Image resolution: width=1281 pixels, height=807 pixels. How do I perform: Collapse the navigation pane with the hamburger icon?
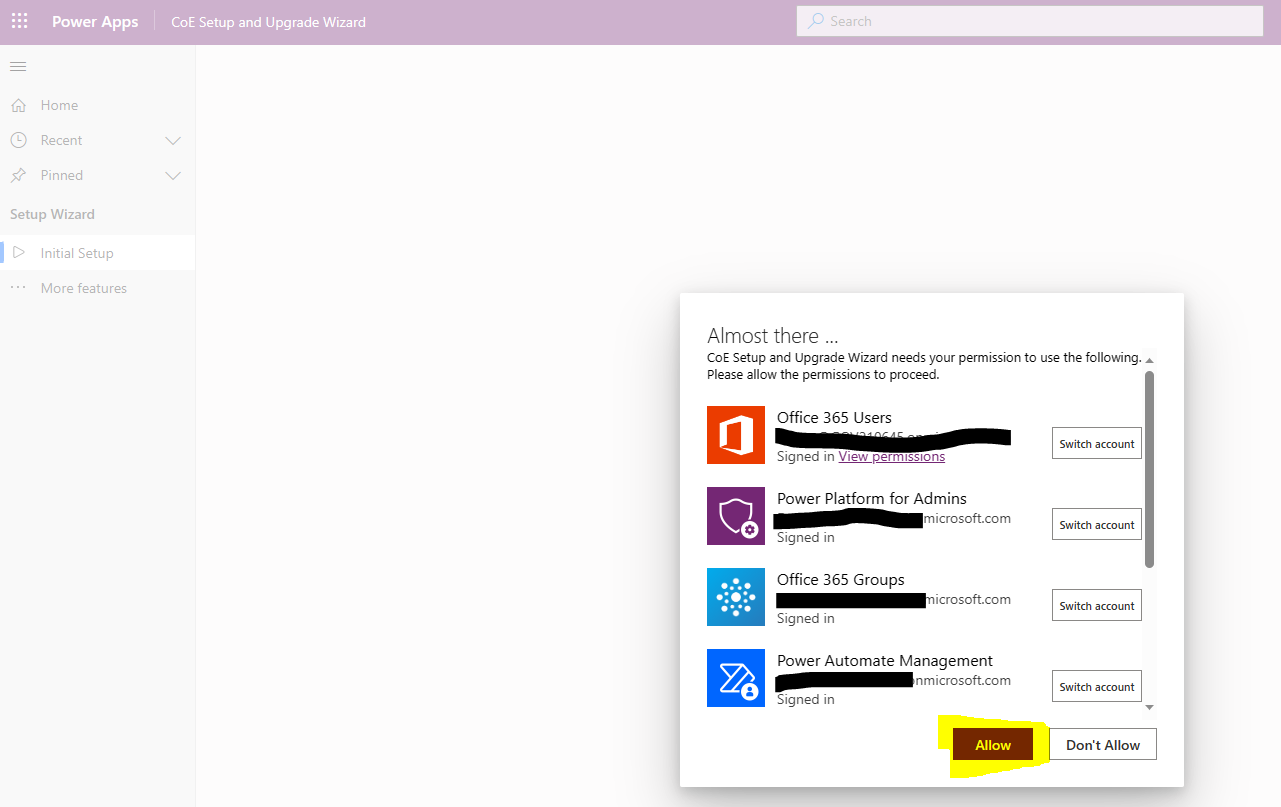(17, 66)
